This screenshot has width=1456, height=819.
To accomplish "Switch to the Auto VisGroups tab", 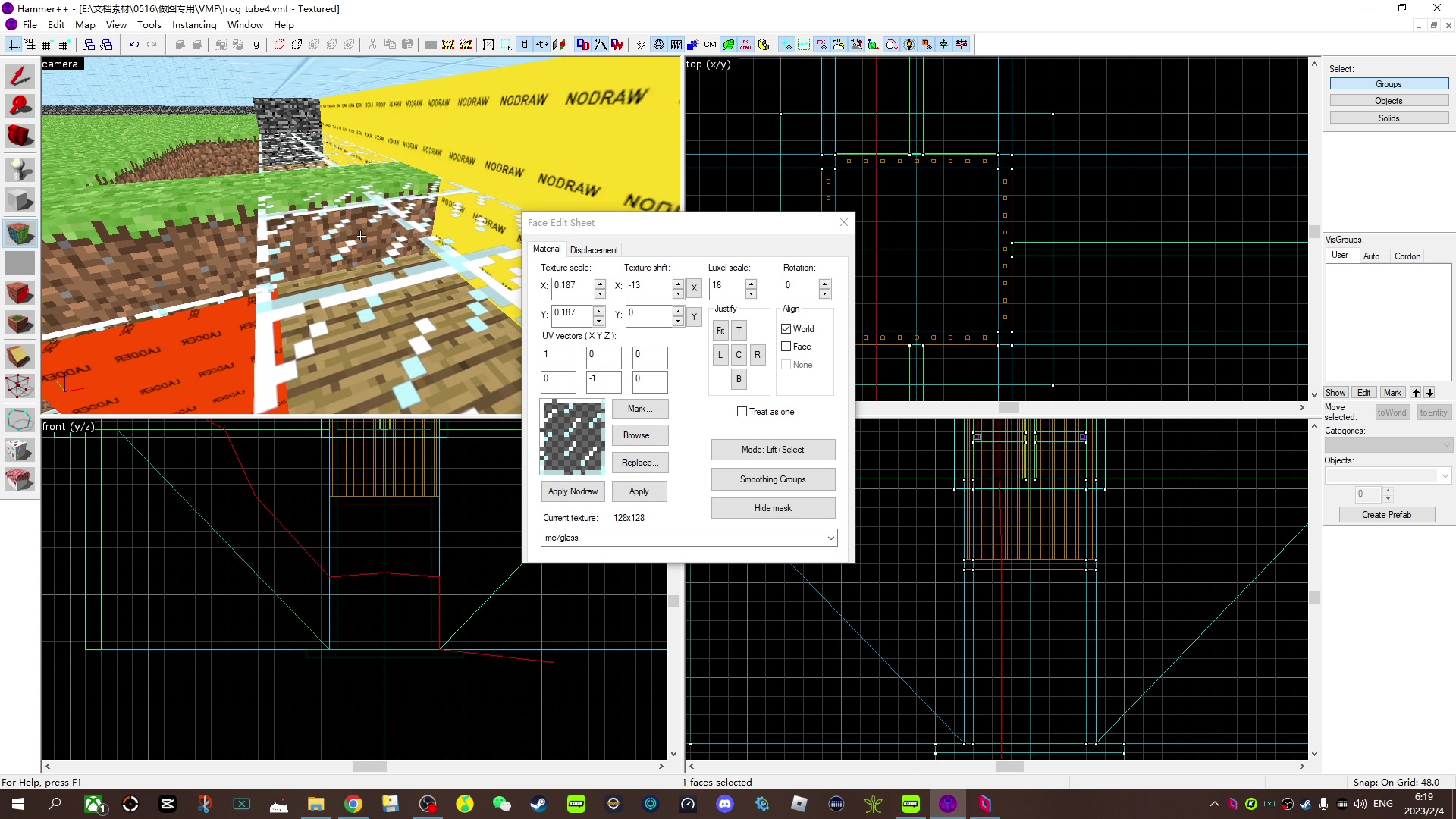I will [x=1371, y=256].
